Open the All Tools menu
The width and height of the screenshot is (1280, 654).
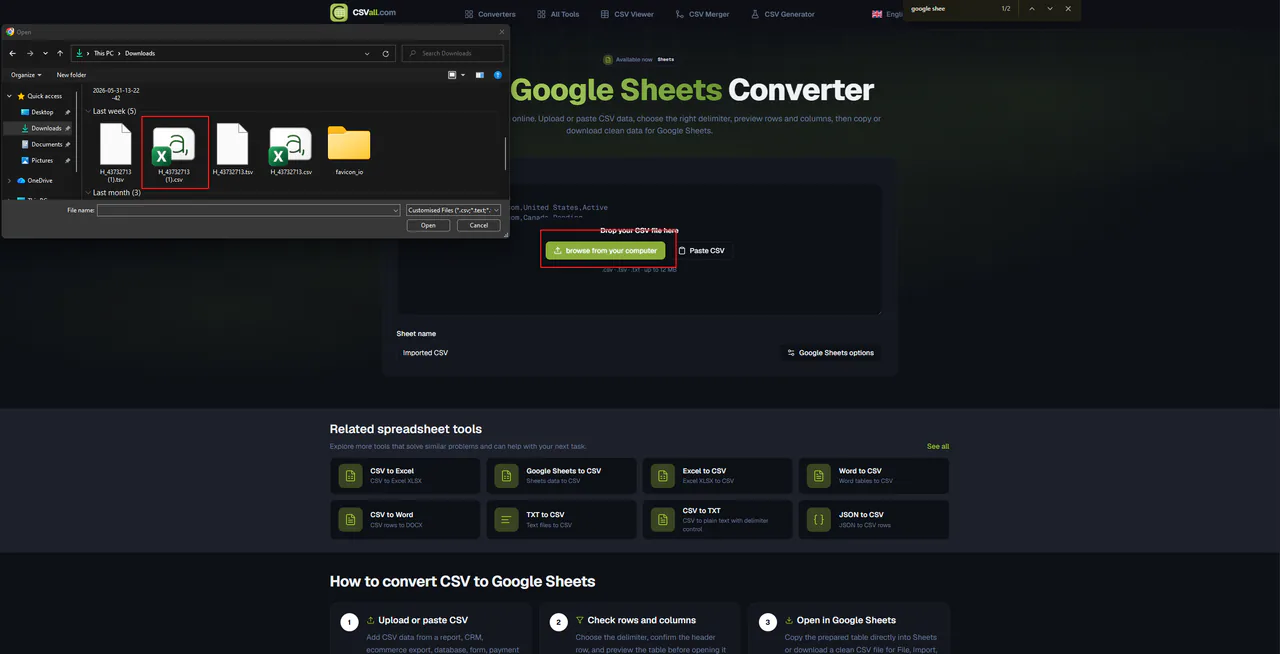(557, 14)
